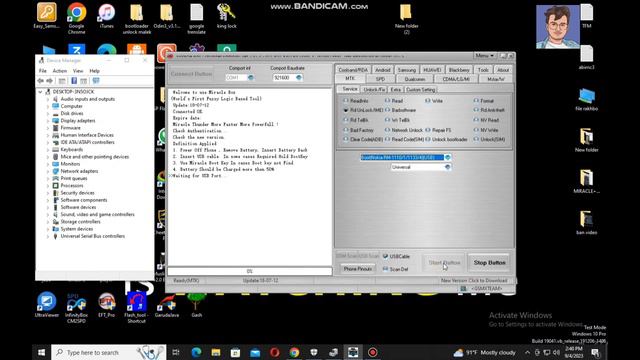Select Network adapters in Device Manager
The image size is (640, 360).
tap(79, 171)
